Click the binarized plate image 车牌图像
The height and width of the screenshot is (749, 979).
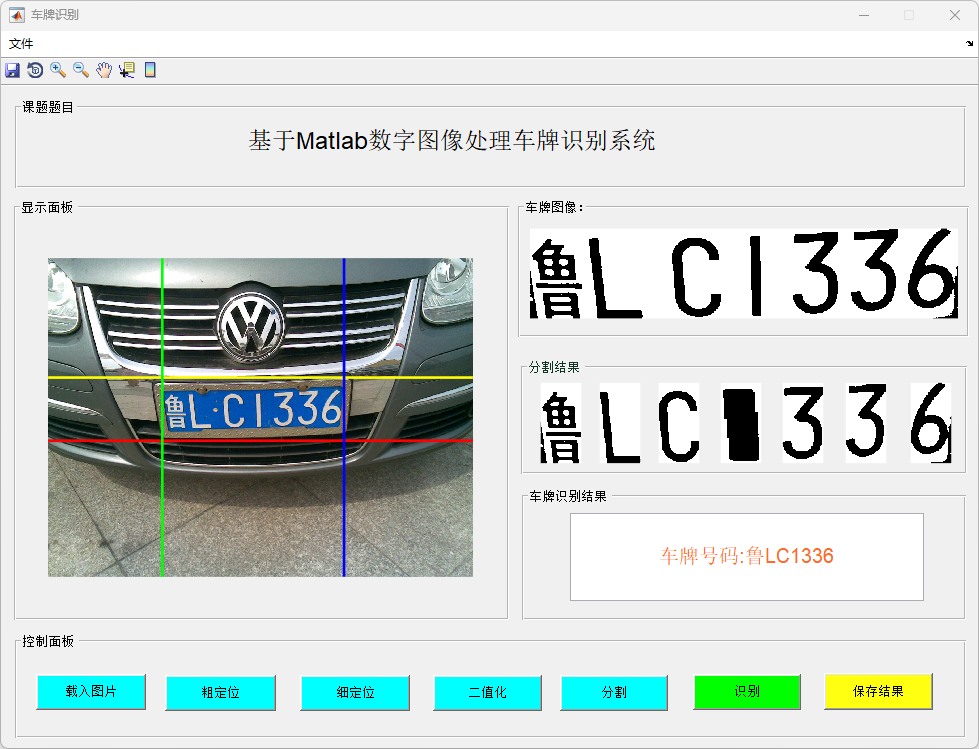[x=743, y=274]
